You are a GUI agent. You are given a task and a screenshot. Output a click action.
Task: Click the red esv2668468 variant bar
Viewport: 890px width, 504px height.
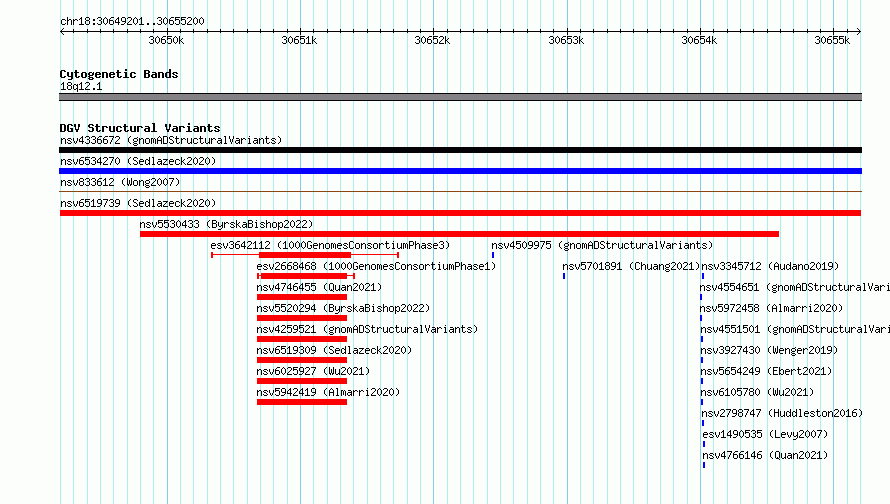tap(306, 276)
